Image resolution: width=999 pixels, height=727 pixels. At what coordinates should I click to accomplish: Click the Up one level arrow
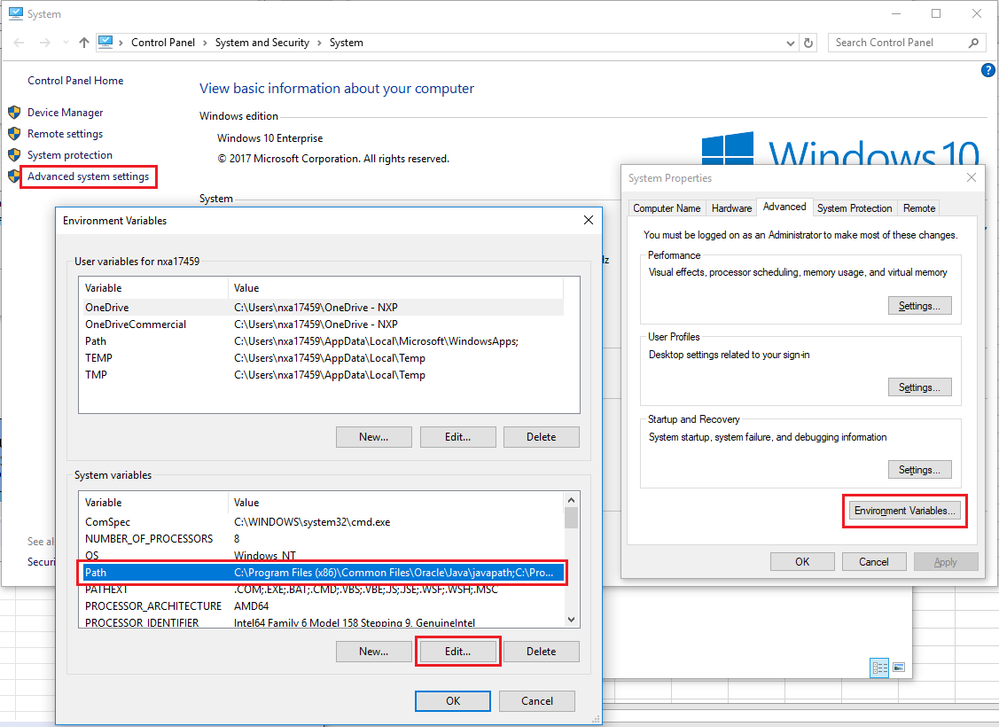tap(84, 43)
